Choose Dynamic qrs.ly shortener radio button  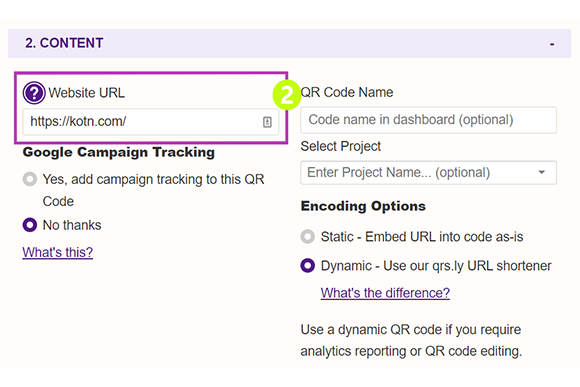tap(308, 266)
